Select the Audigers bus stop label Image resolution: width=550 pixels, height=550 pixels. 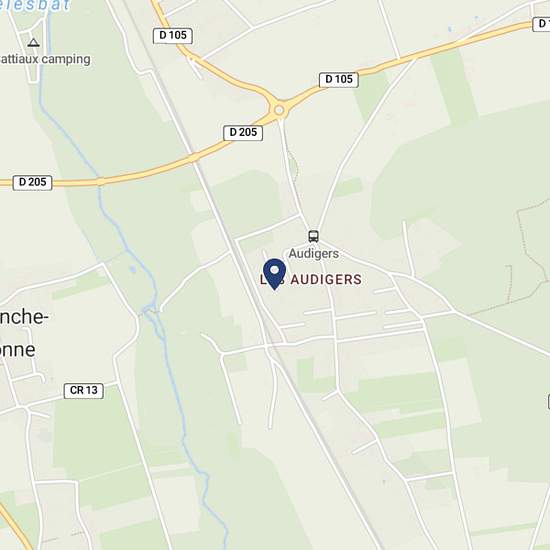[314, 253]
